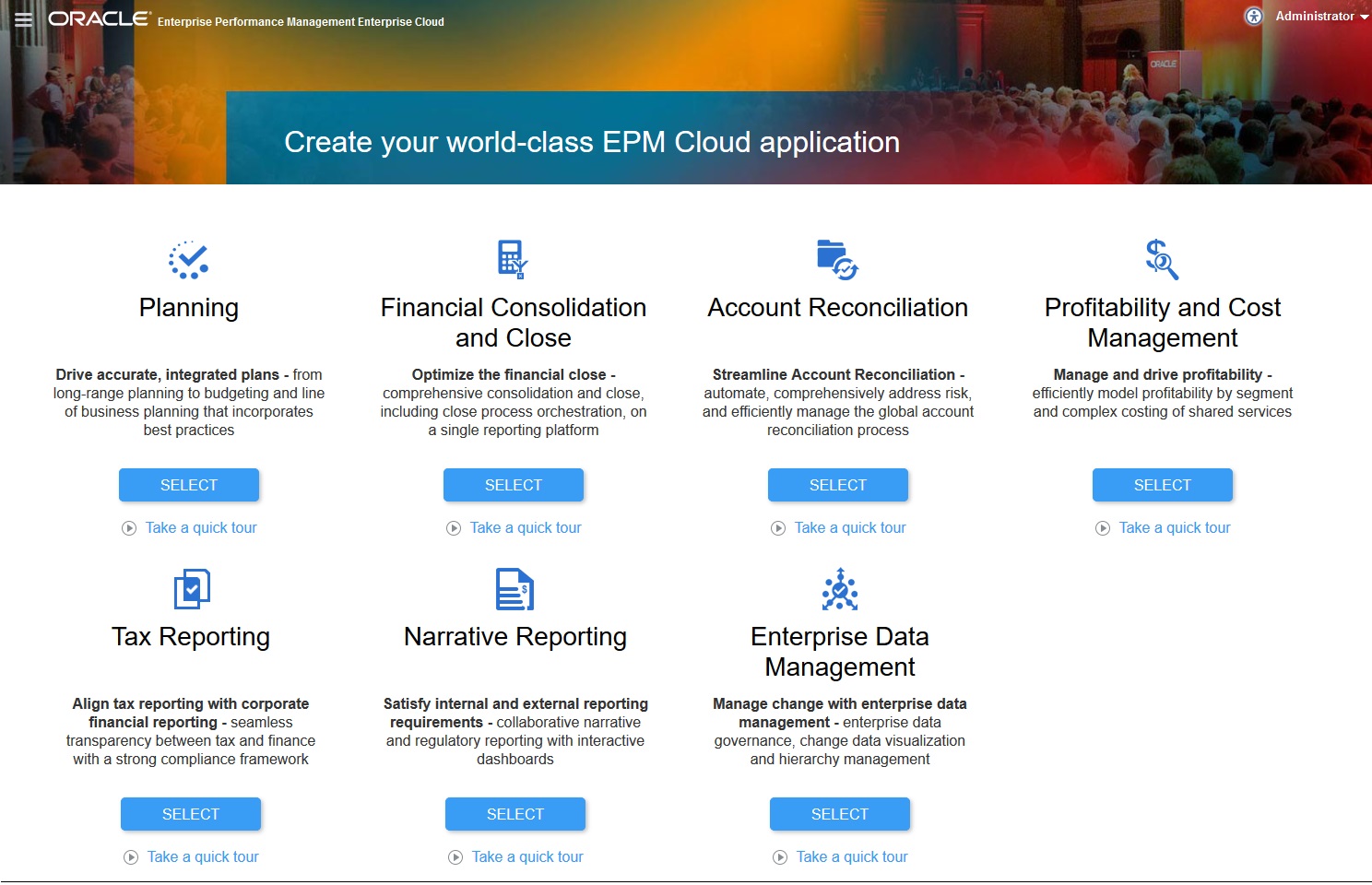Click play icon for Planning tour
Viewport: 1372px width, 885px height.
click(x=129, y=528)
